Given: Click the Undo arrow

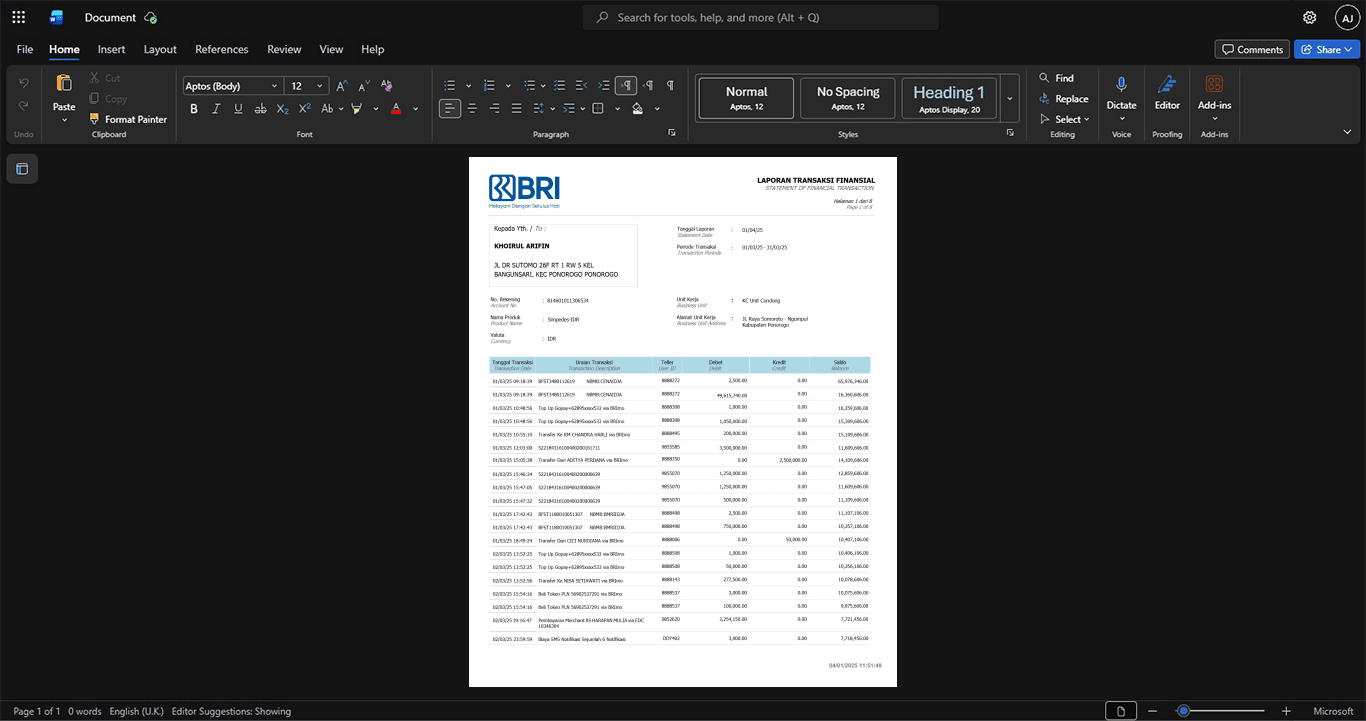Looking at the screenshot, I should 24,82.
